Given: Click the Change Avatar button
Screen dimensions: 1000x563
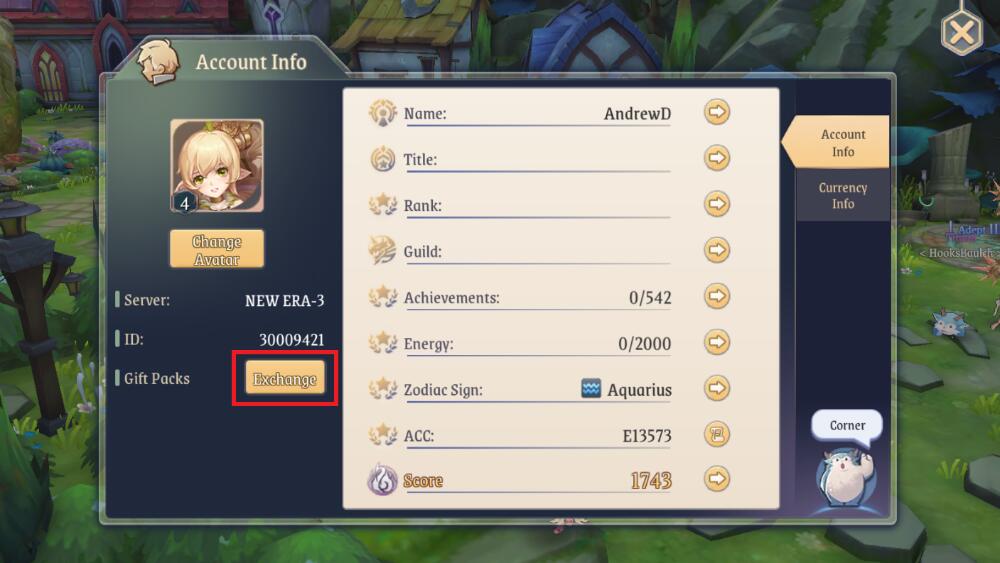Looking at the screenshot, I should point(217,250).
